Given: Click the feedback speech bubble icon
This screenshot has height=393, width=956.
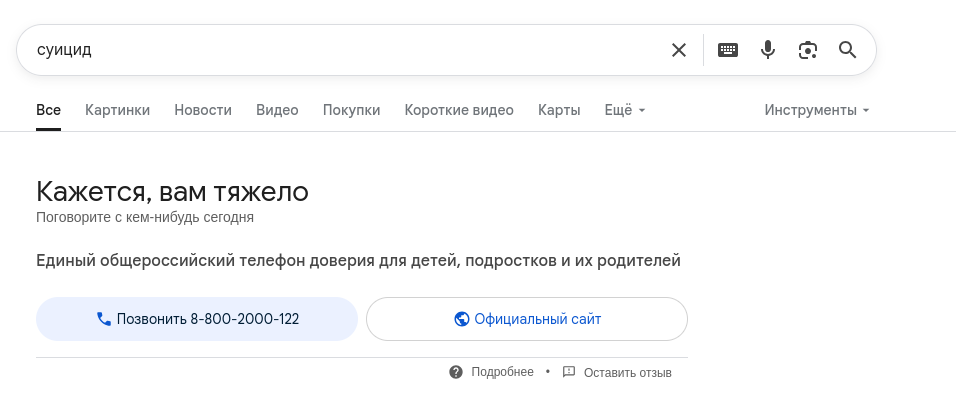Looking at the screenshot, I should (569, 372).
